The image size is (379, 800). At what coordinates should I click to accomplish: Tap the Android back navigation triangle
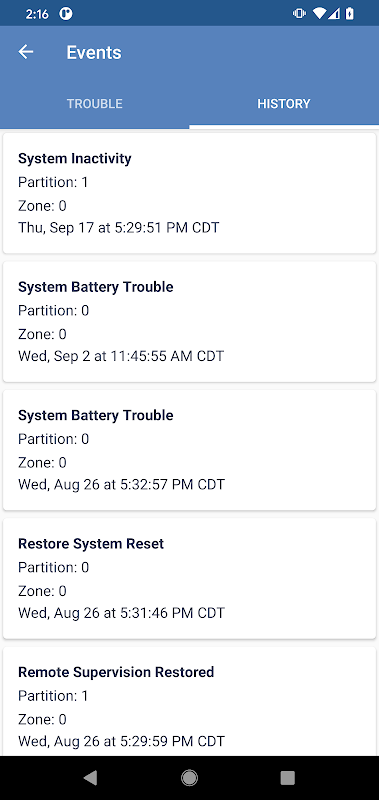point(90,778)
